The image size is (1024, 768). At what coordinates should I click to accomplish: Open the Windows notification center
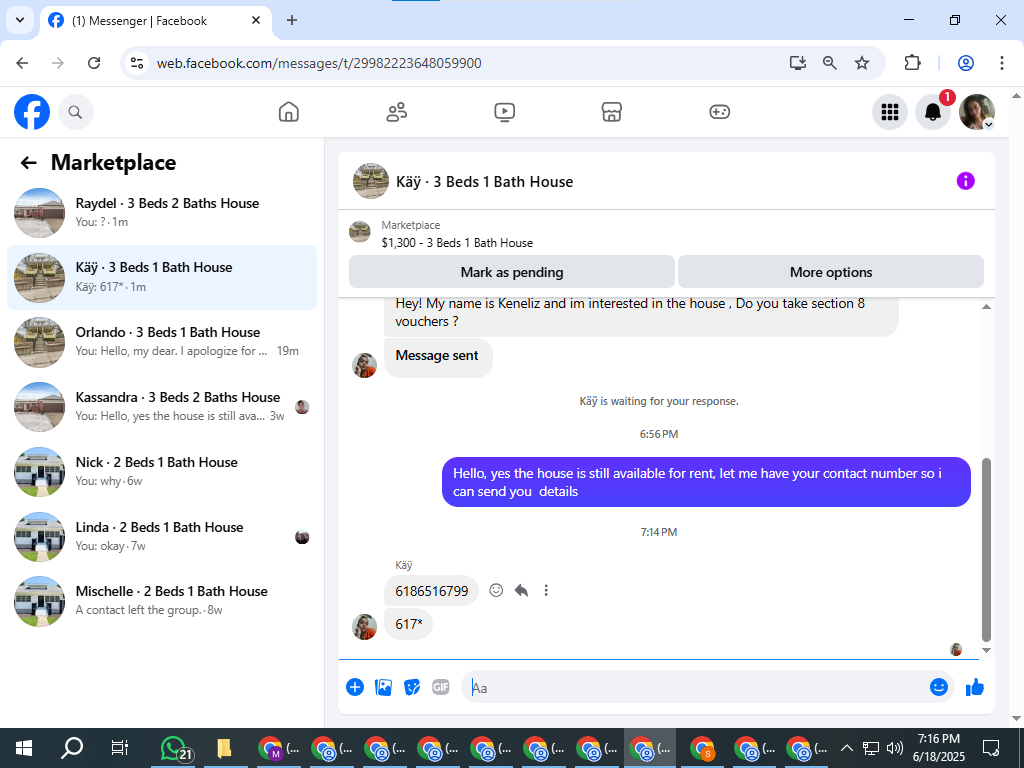pos(991,748)
